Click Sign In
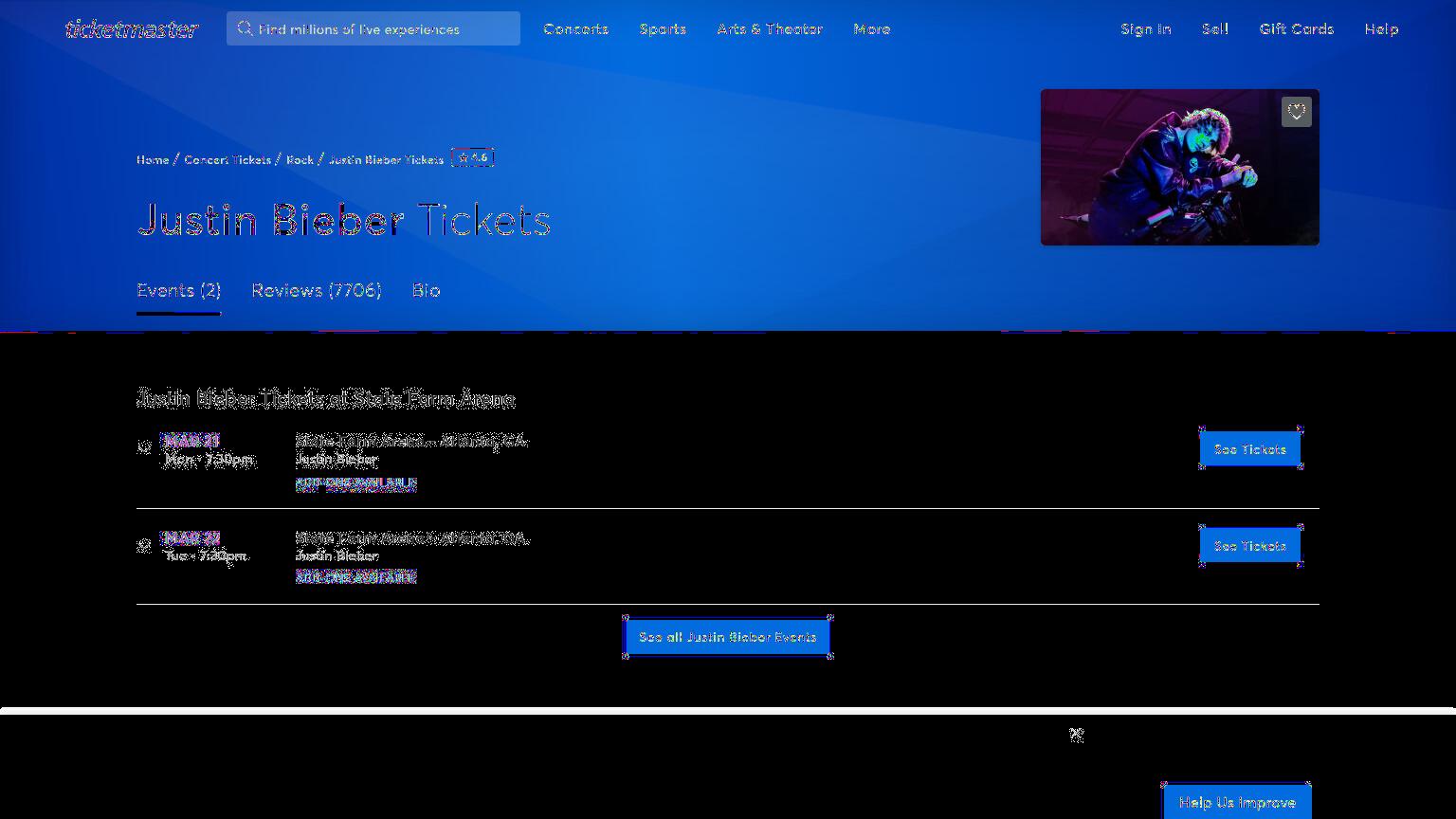Viewport: 1456px width, 819px height. click(x=1146, y=29)
